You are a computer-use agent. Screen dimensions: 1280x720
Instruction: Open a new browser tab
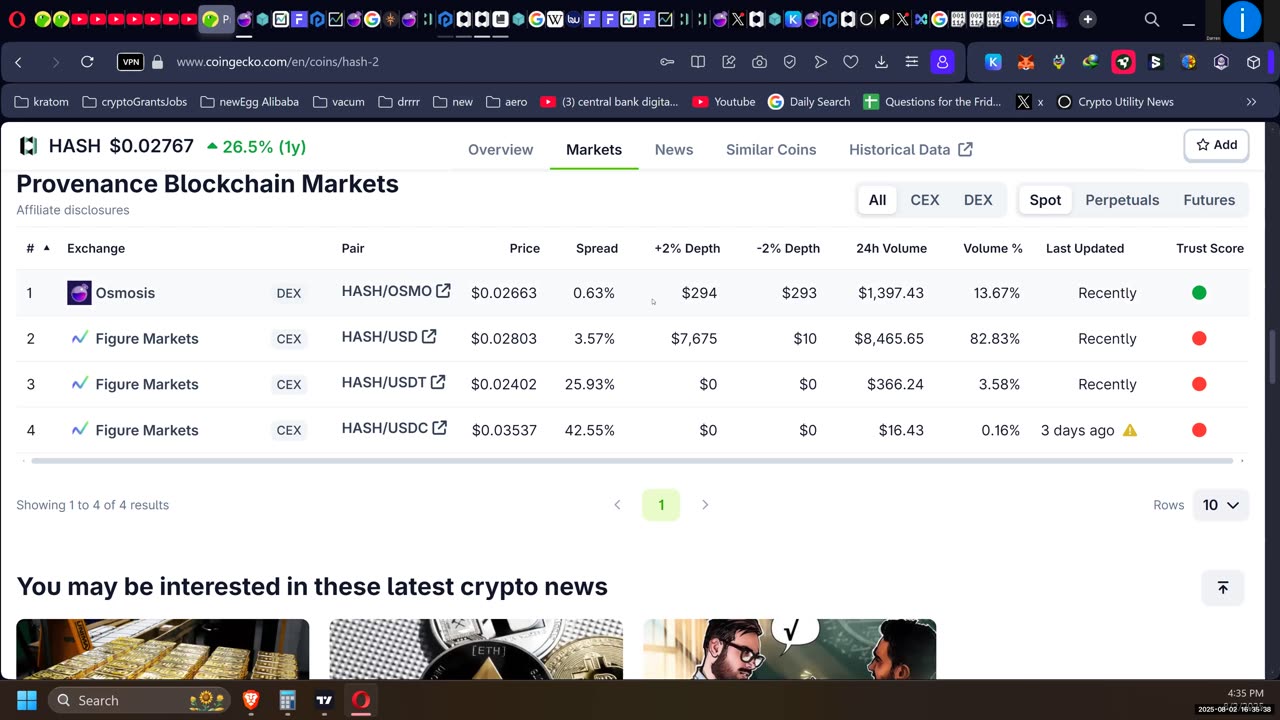point(1087,19)
